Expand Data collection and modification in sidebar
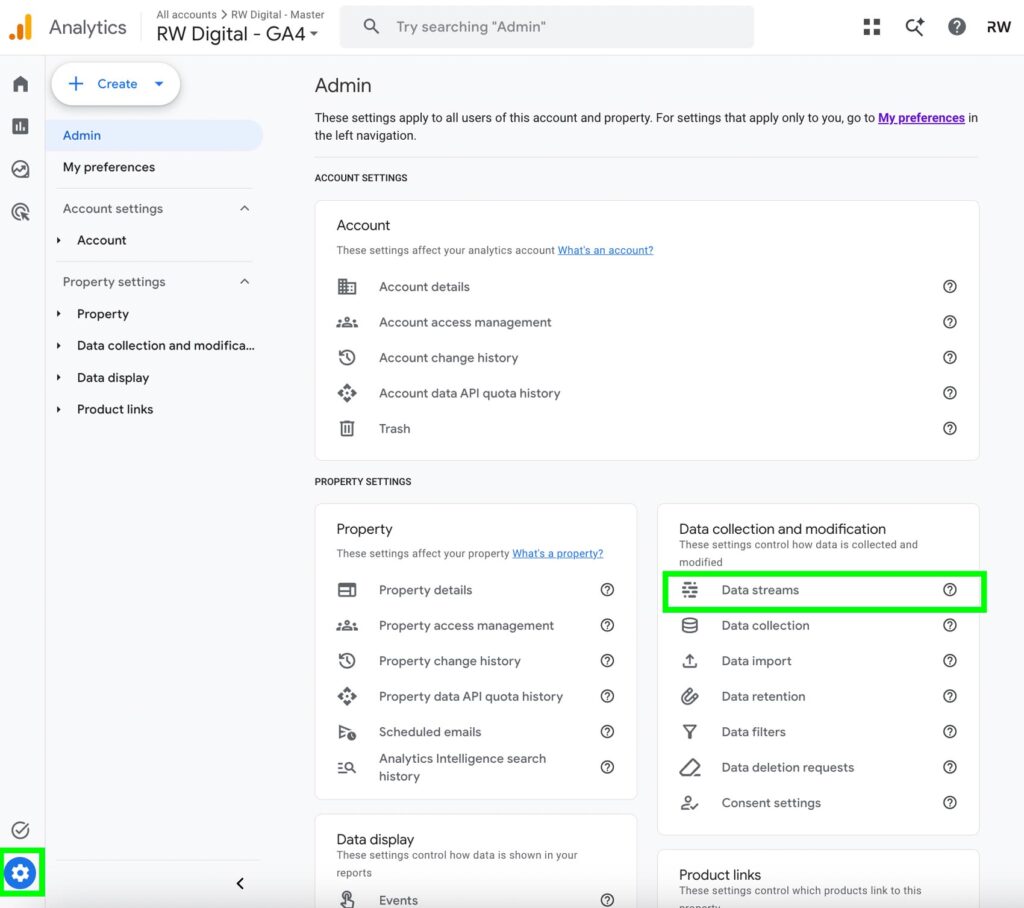 [59, 346]
